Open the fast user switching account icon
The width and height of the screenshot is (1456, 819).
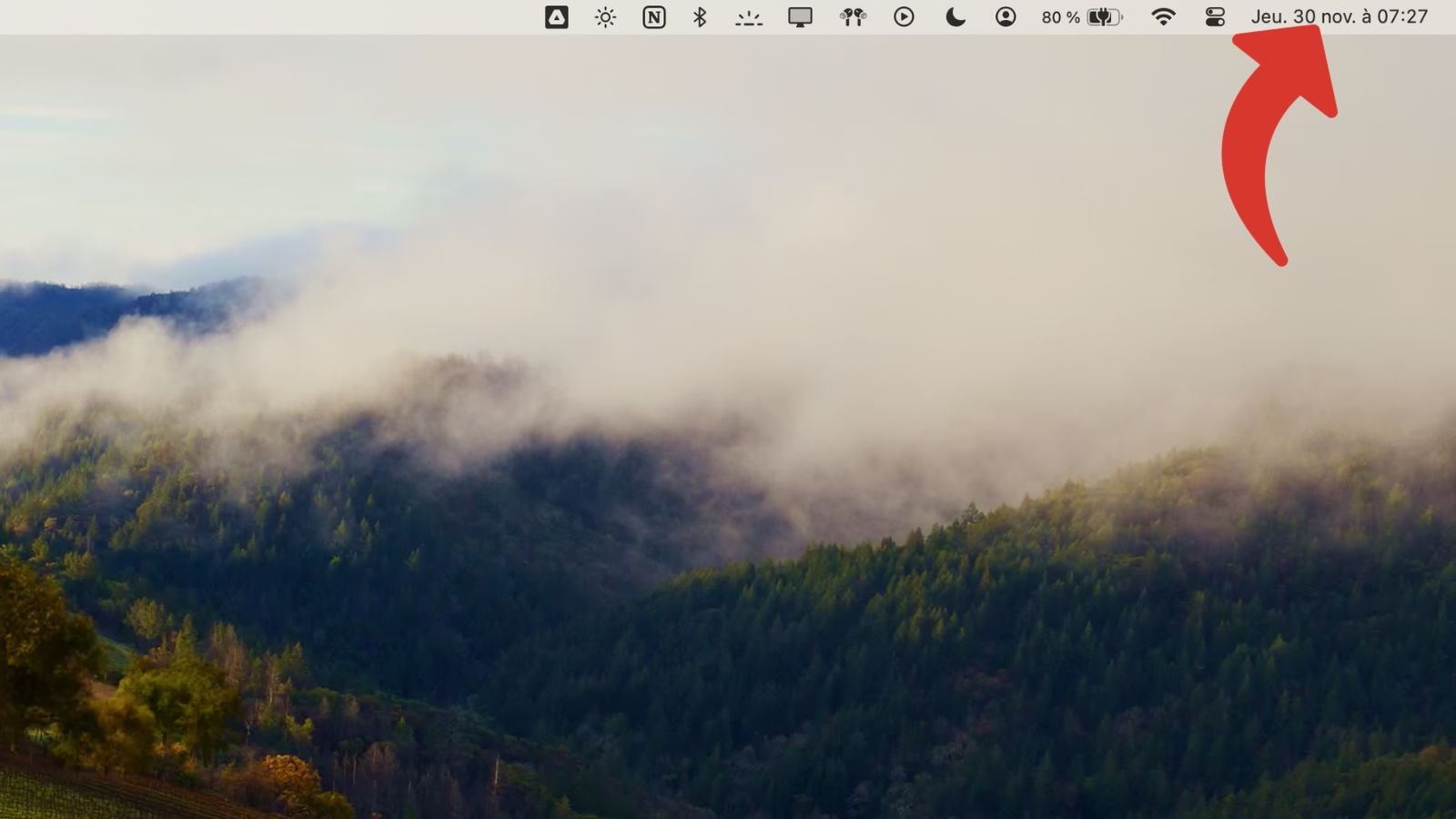(1006, 16)
